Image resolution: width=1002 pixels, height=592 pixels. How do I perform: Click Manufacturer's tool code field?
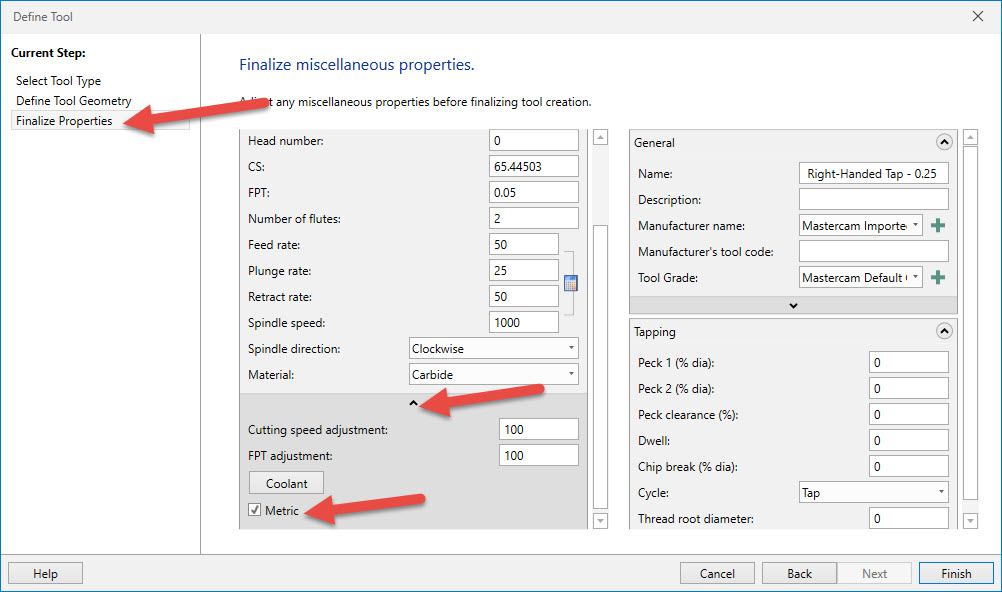[x=874, y=251]
